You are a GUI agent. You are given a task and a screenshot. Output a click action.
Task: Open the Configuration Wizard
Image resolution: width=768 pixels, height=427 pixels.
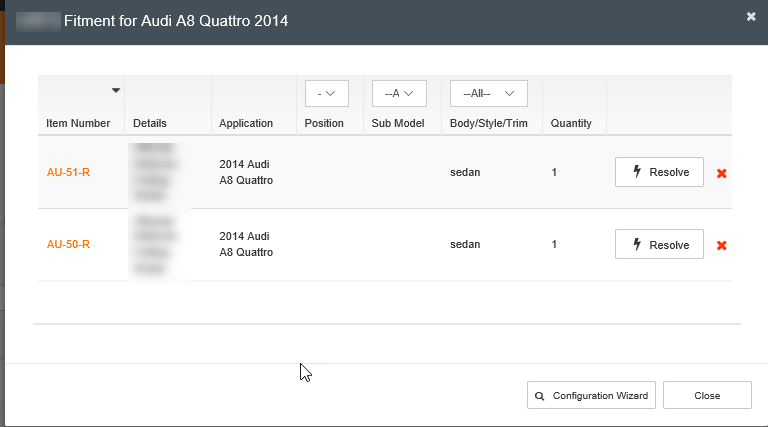click(591, 395)
